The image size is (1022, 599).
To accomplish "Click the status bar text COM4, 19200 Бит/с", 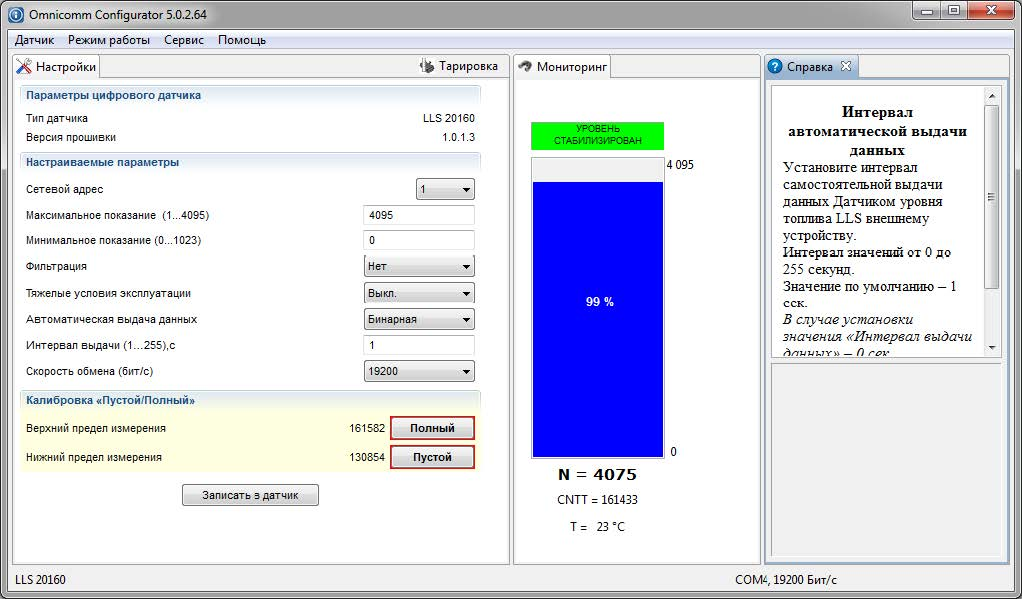I will tap(786, 579).
